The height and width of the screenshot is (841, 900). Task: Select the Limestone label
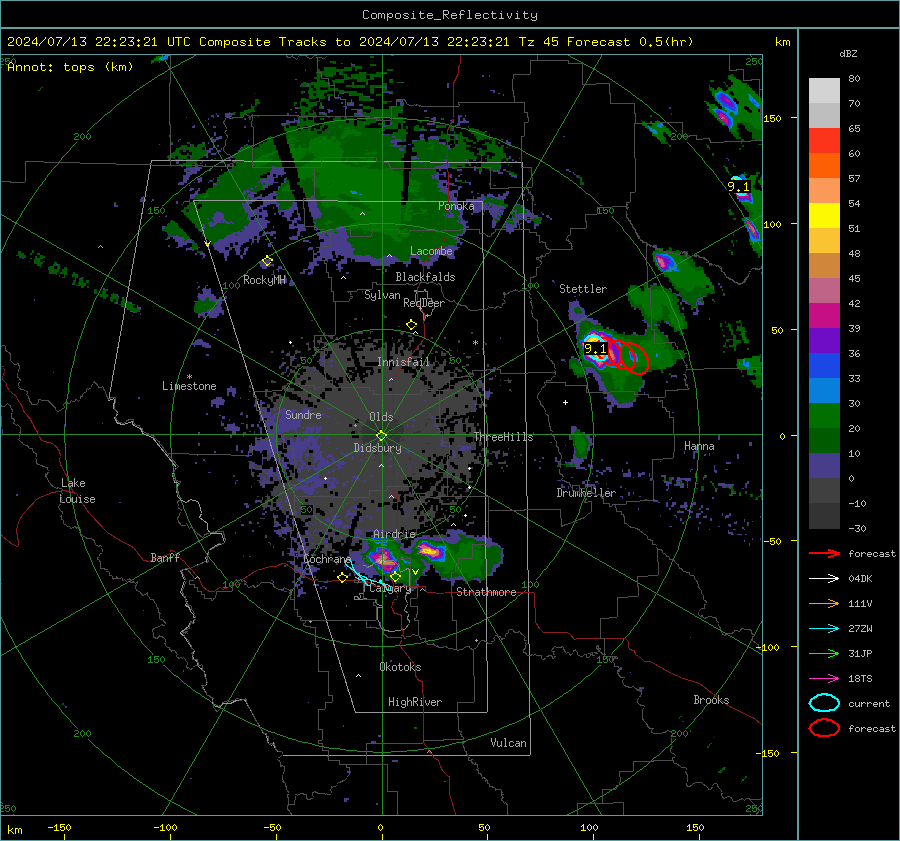tap(189, 386)
